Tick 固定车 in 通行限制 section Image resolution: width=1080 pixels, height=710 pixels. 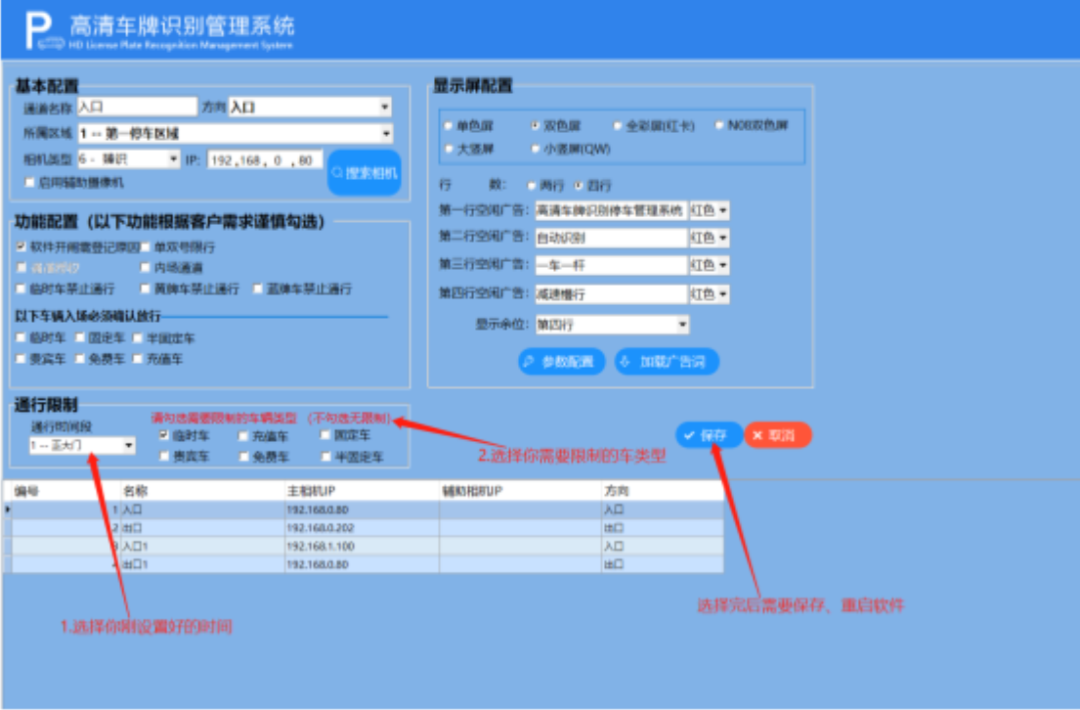coord(325,435)
